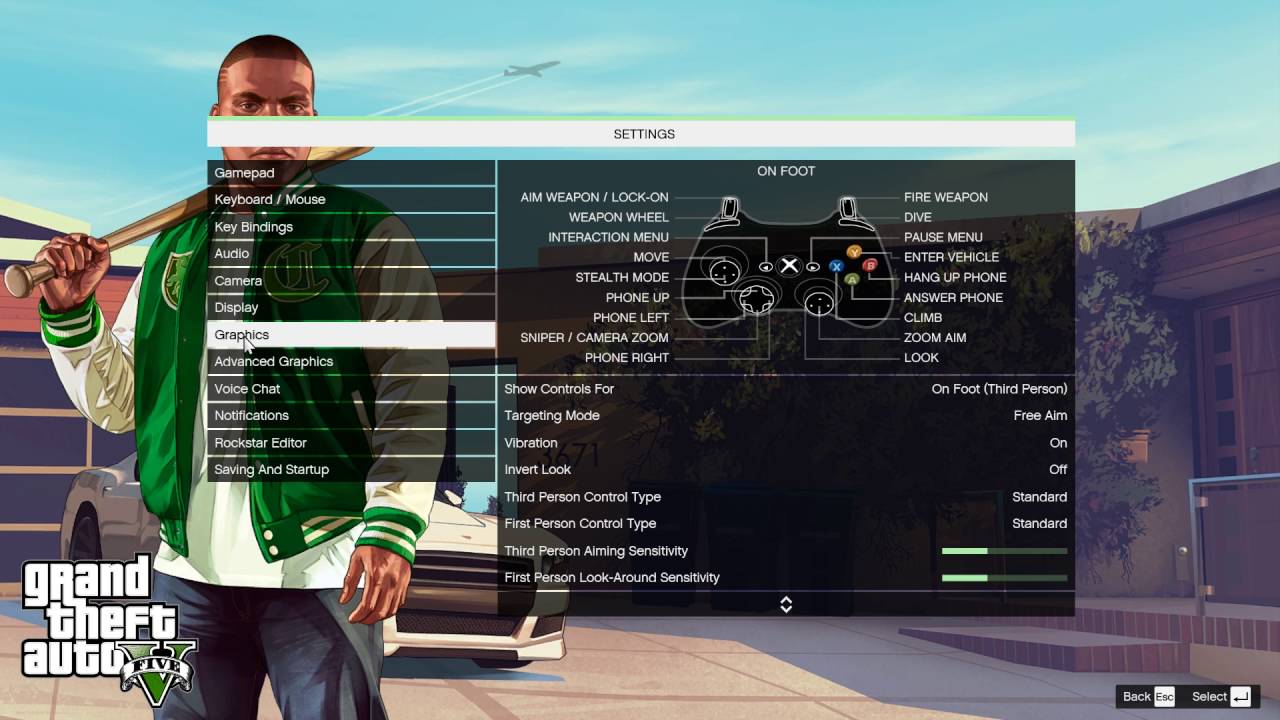This screenshot has height=720, width=1280.
Task: Open the Key Bindings category
Action: point(351,227)
